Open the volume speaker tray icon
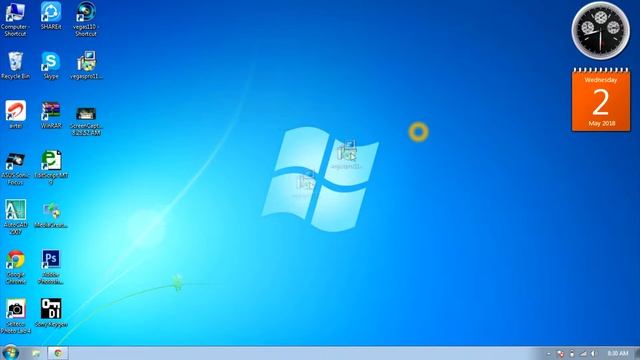Image resolution: width=640 pixels, height=360 pixels. click(x=593, y=353)
